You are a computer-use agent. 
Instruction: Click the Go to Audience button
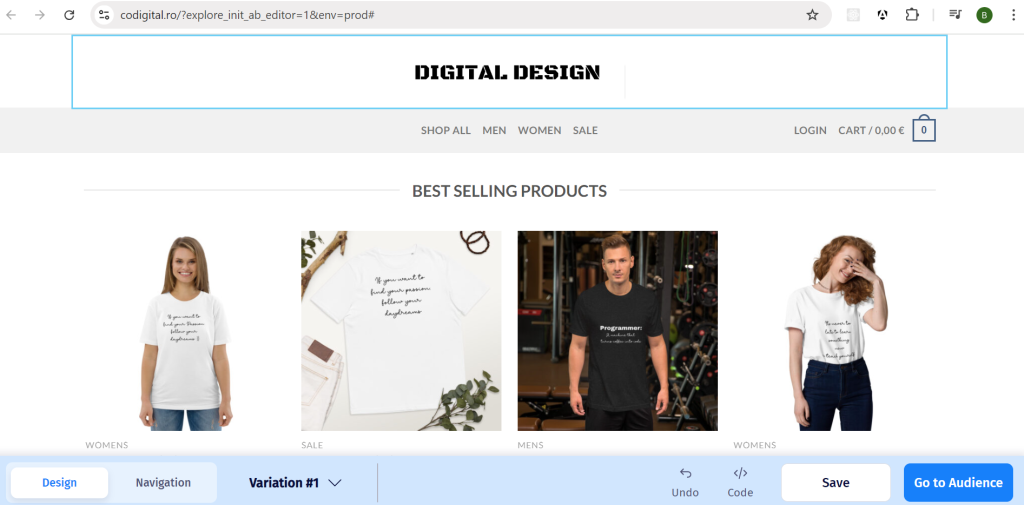pyautogui.click(x=957, y=483)
